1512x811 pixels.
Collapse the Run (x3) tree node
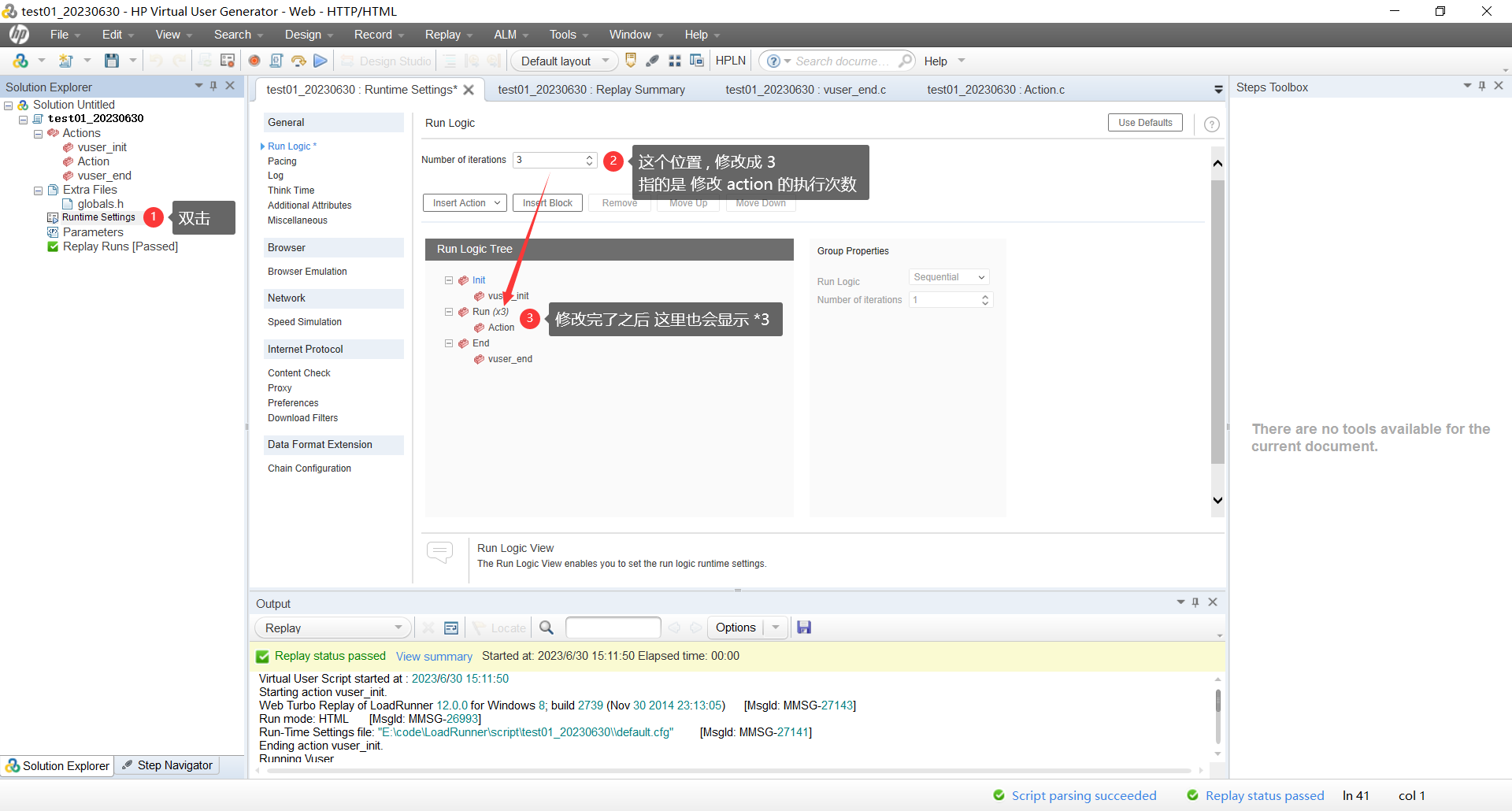pos(449,312)
